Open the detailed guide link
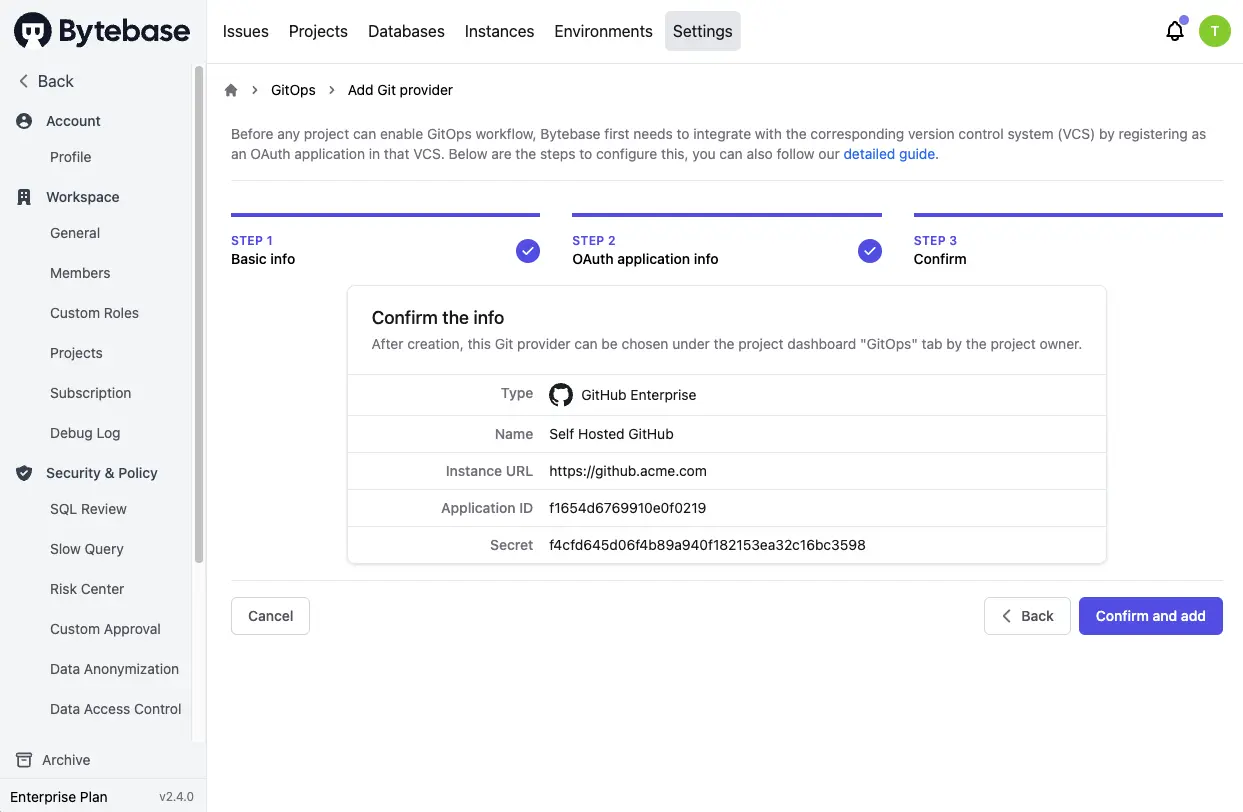1243x812 pixels. (x=889, y=154)
